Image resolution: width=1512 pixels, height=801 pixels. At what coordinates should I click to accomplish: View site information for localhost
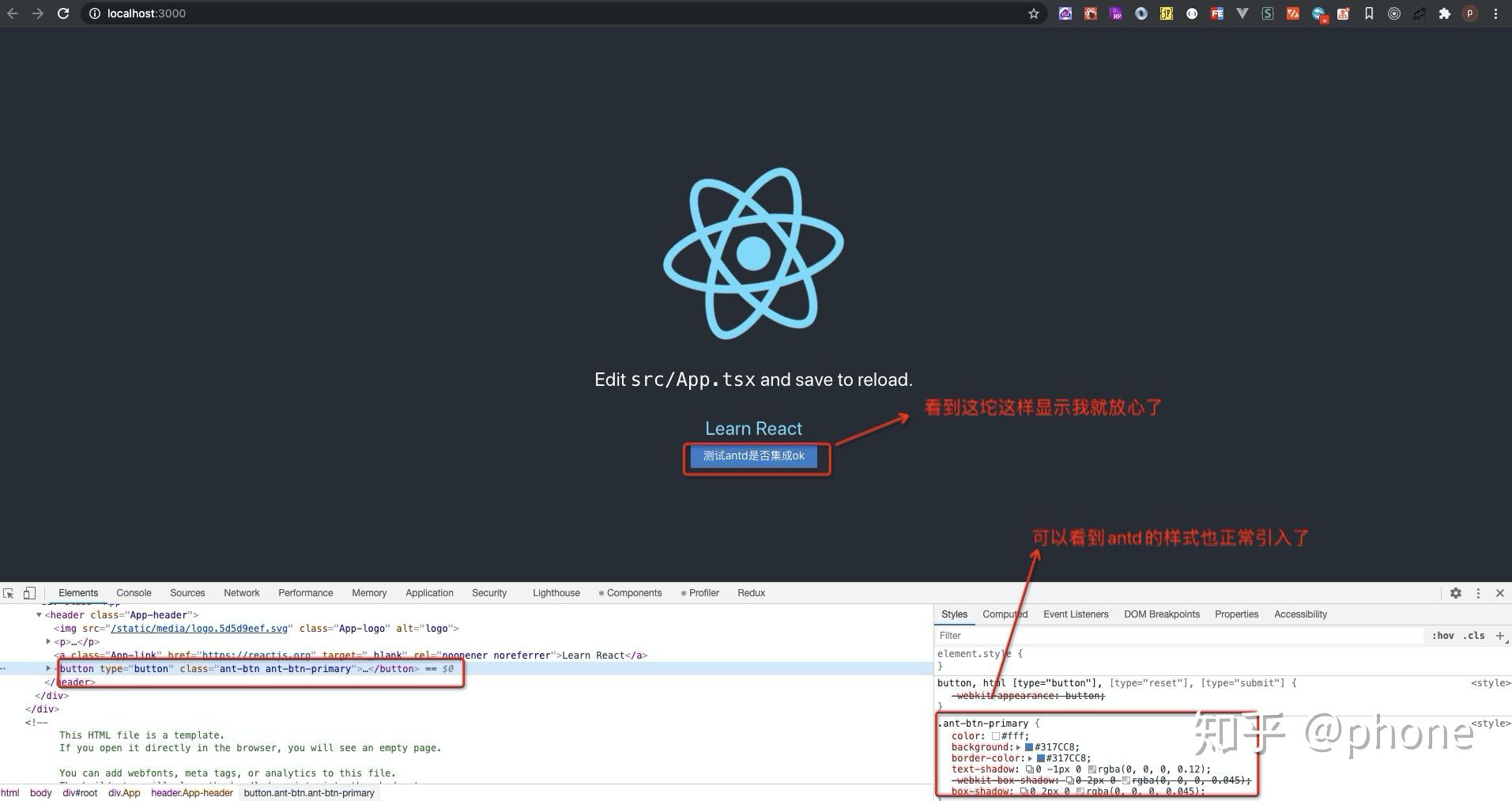point(94,13)
